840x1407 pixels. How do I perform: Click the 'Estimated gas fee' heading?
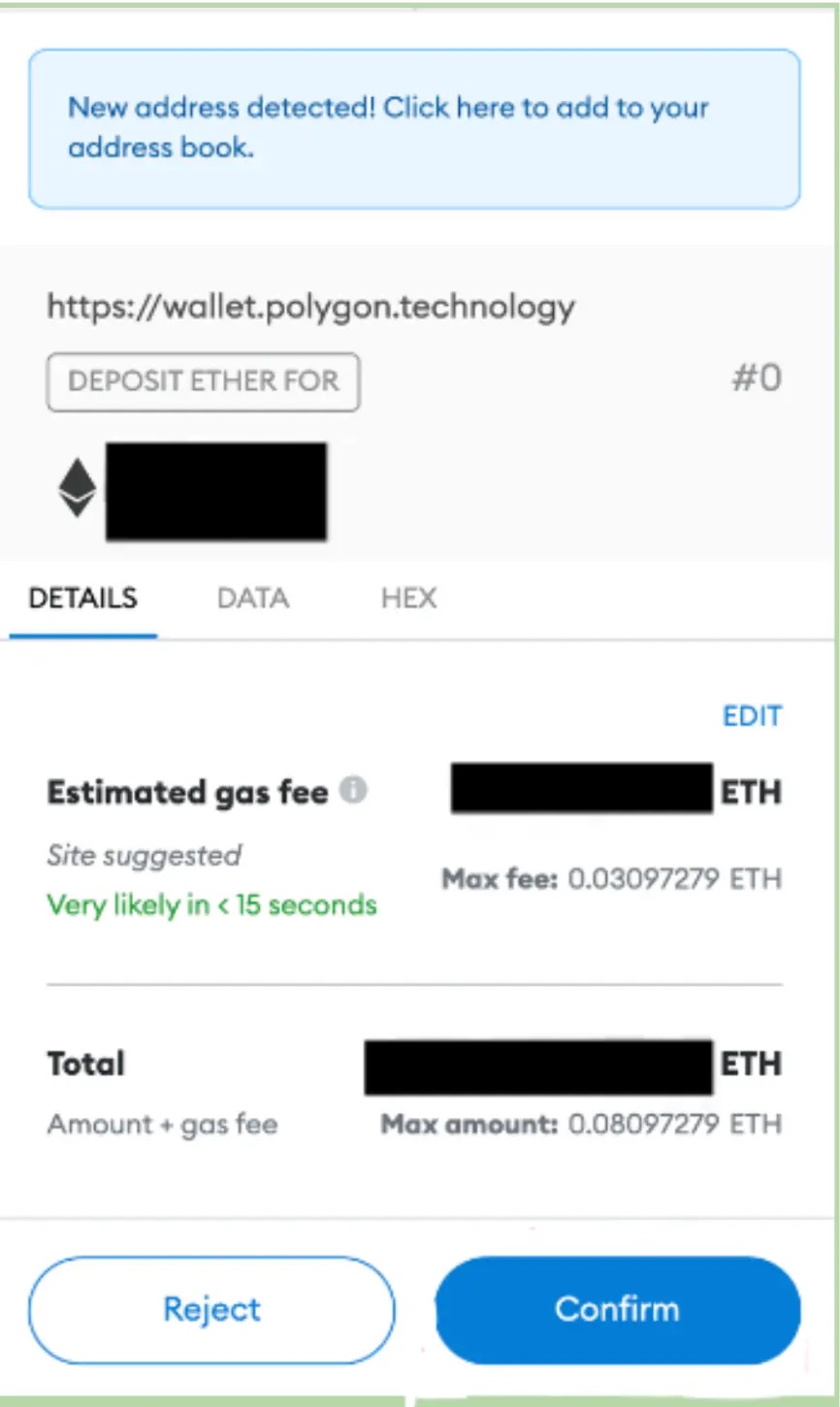[187, 793]
